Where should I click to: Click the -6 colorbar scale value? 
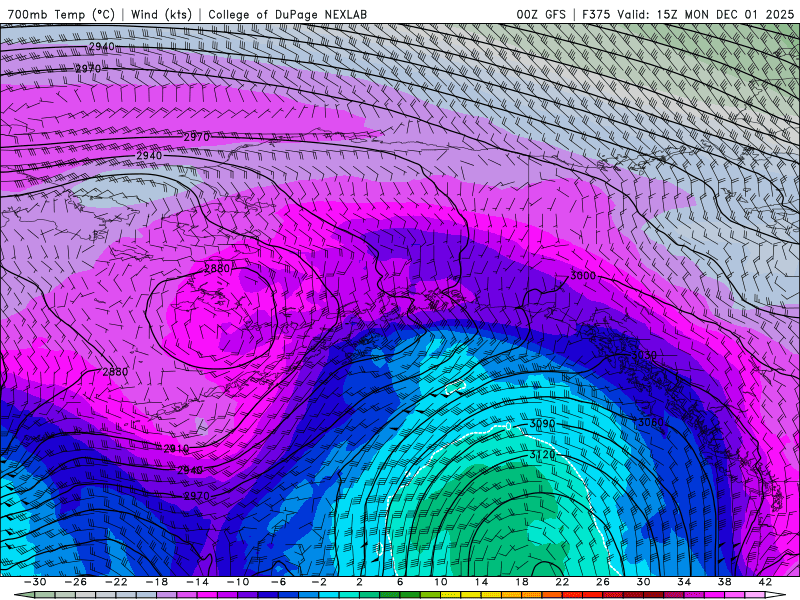279,582
